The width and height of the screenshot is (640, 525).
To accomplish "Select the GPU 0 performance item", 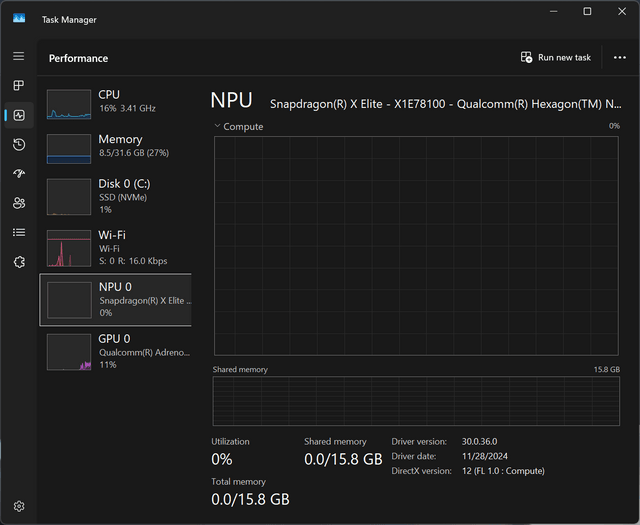I will tap(116, 352).
